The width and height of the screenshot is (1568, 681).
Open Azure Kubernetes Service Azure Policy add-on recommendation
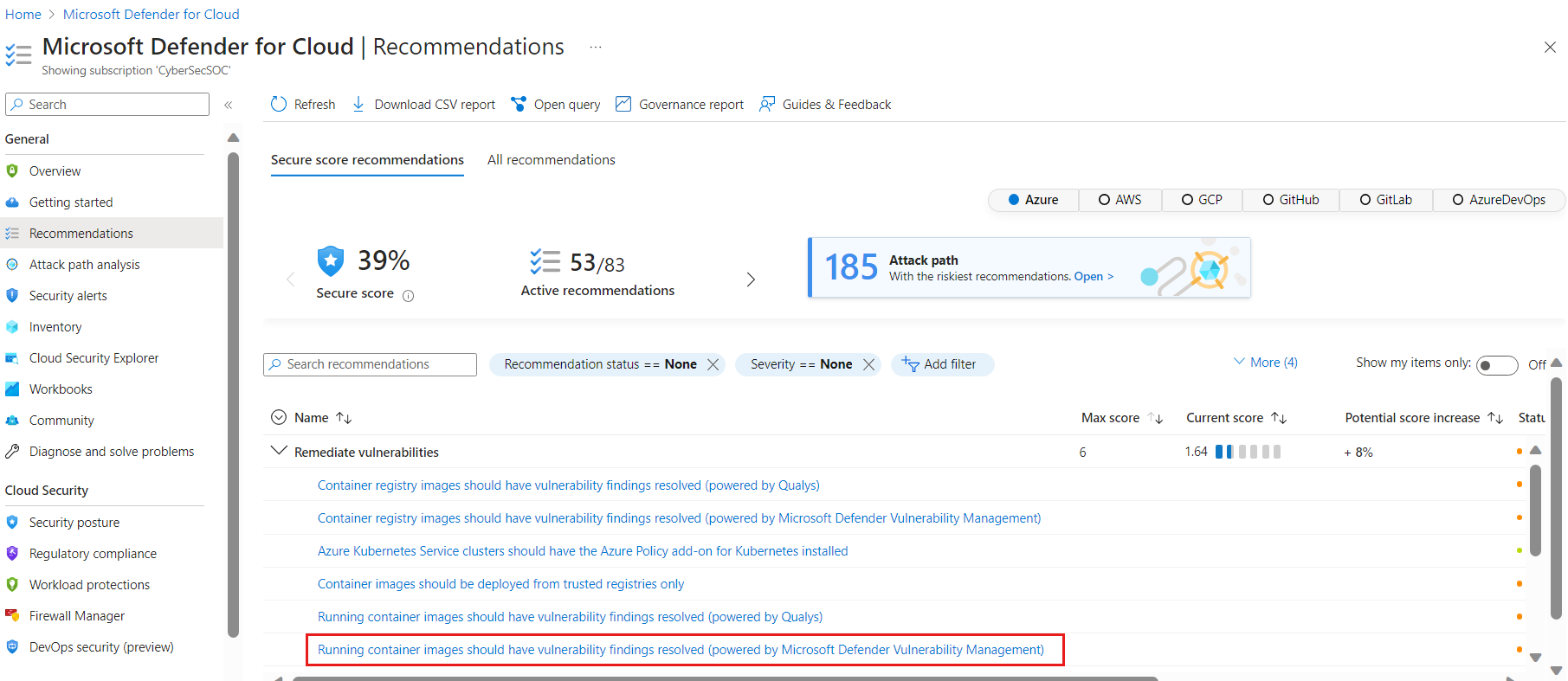(583, 551)
